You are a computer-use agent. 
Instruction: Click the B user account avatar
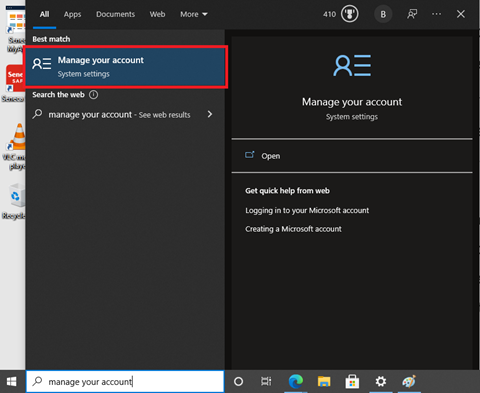[x=383, y=14]
